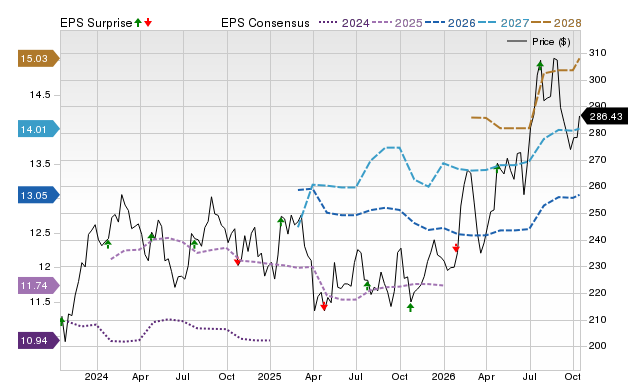Click the green up arrow in EPS Surprise legend

click(x=138, y=22)
